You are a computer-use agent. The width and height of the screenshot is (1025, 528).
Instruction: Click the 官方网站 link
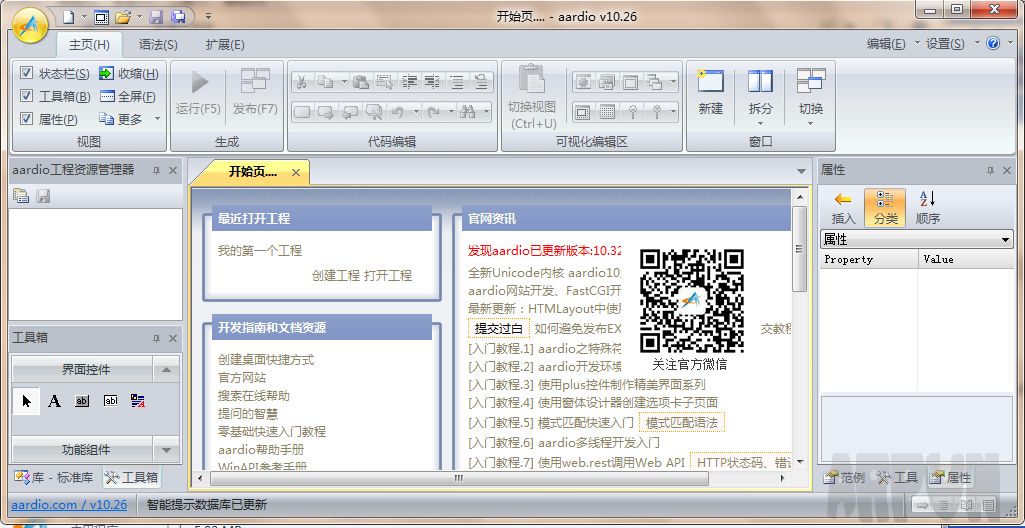click(x=242, y=378)
